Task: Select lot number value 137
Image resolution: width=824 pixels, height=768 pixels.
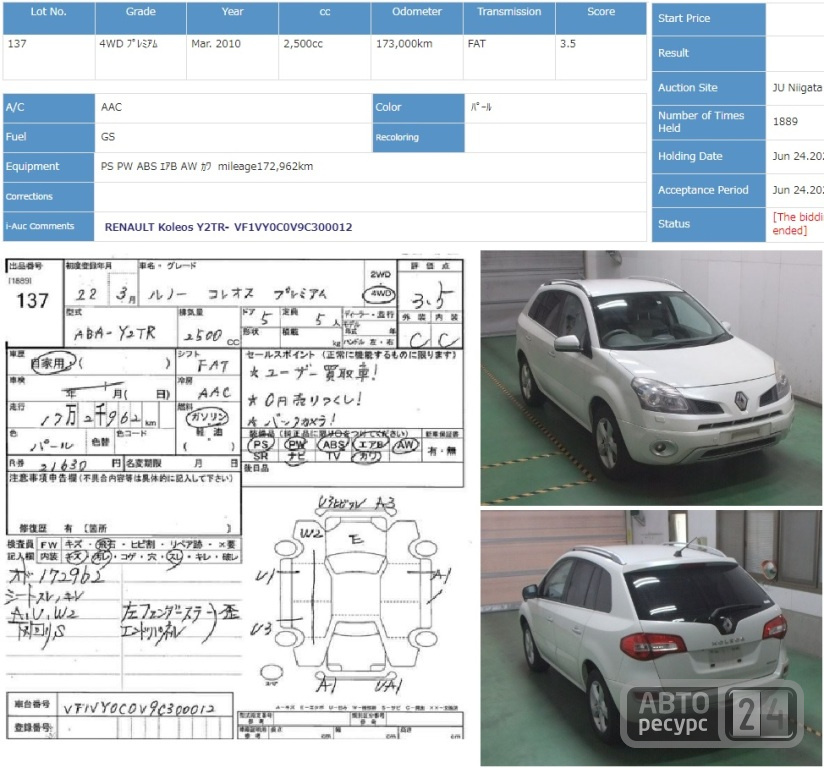Action: 17,44
